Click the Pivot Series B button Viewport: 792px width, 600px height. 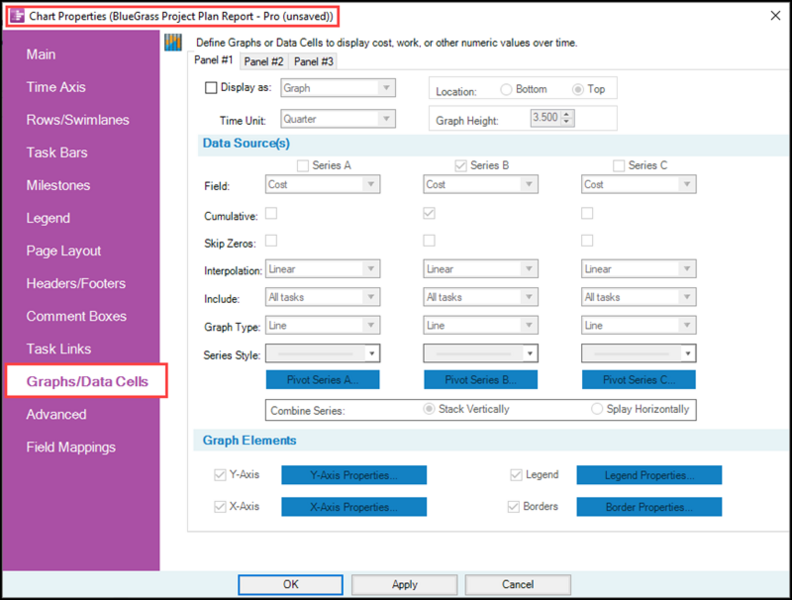[481, 380]
